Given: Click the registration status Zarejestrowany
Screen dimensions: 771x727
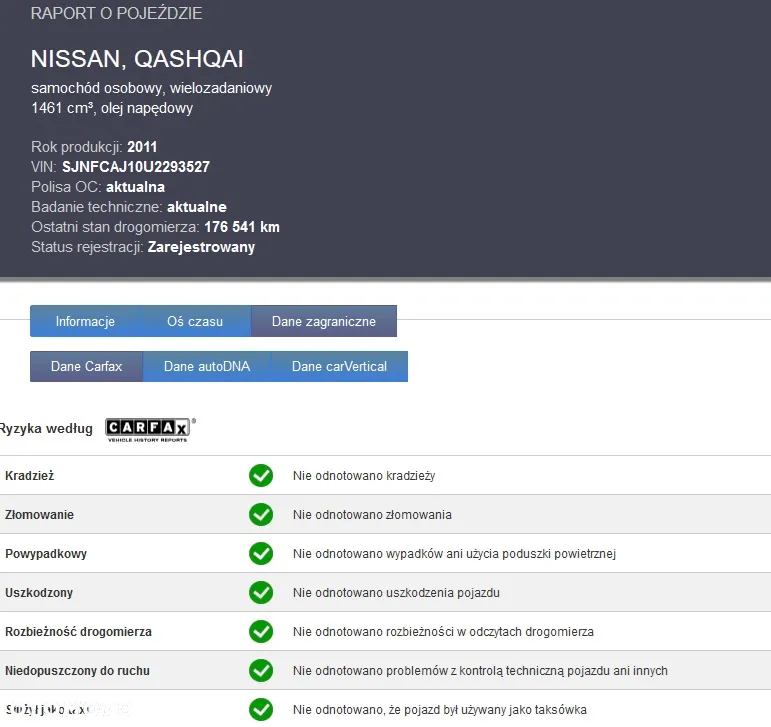Looking at the screenshot, I should coord(202,247).
